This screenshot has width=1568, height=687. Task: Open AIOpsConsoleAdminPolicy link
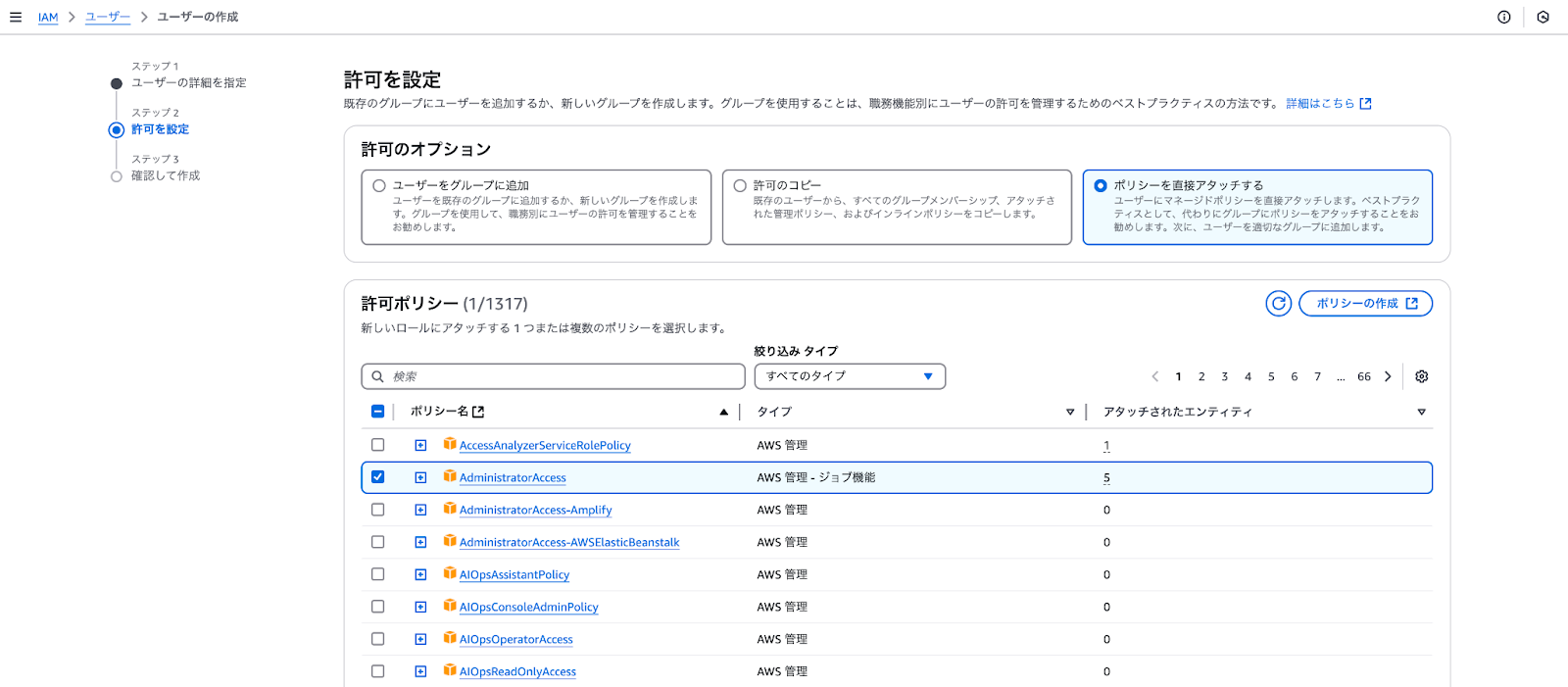[x=528, y=608]
